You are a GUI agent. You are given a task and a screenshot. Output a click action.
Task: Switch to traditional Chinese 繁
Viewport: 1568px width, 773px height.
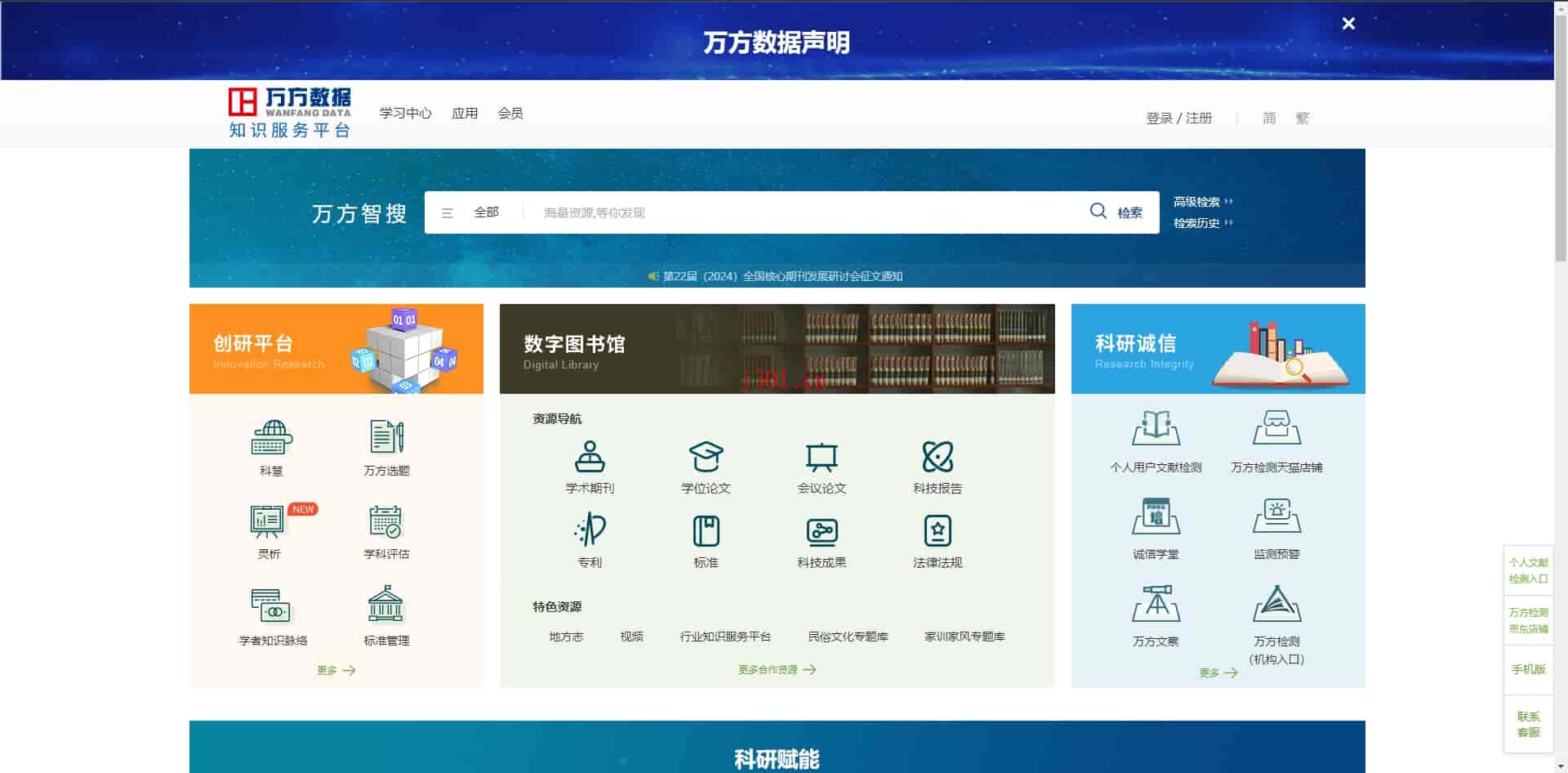point(1303,118)
